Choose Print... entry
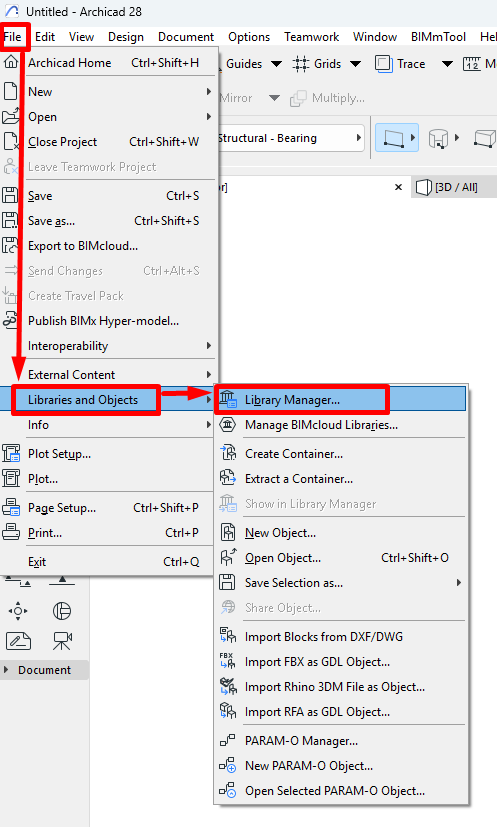 point(109,533)
